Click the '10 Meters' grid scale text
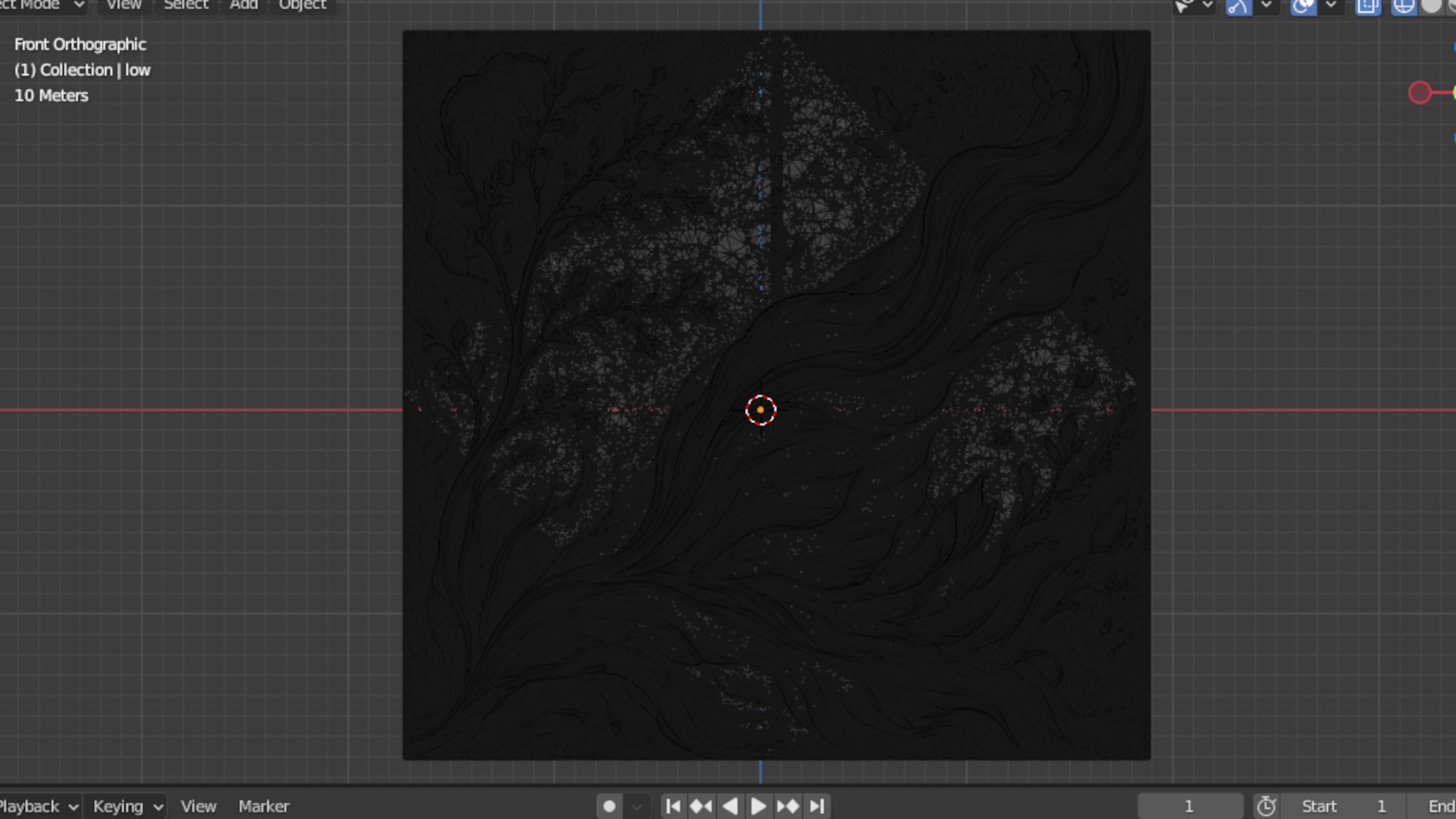This screenshot has height=819, width=1456. click(x=52, y=96)
